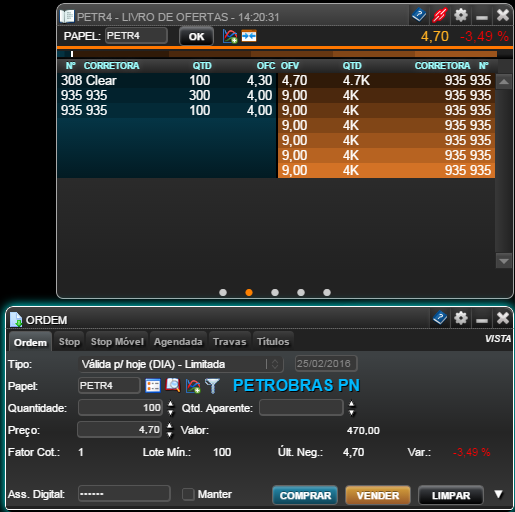Screen dimensions: 515x512
Task: Close the PETR4 Livro de Ofertas window
Action: pos(503,15)
